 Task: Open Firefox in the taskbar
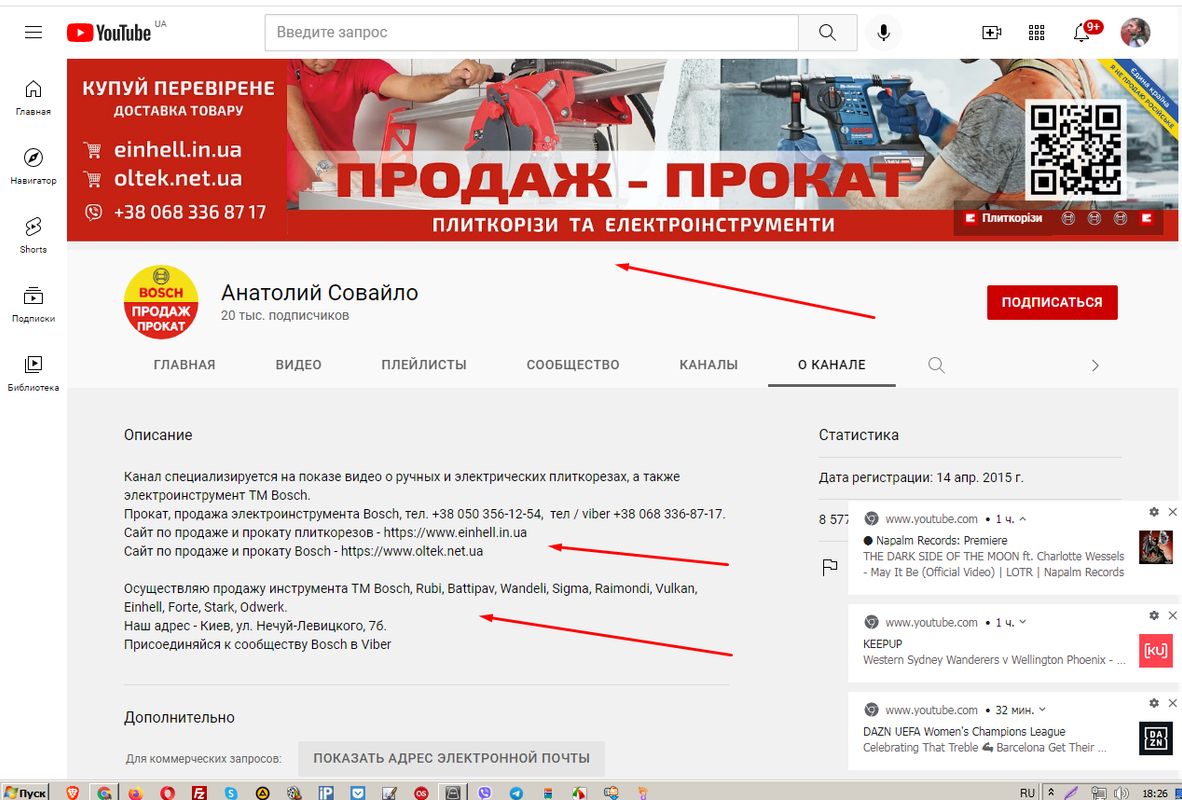pyautogui.click(x=136, y=792)
